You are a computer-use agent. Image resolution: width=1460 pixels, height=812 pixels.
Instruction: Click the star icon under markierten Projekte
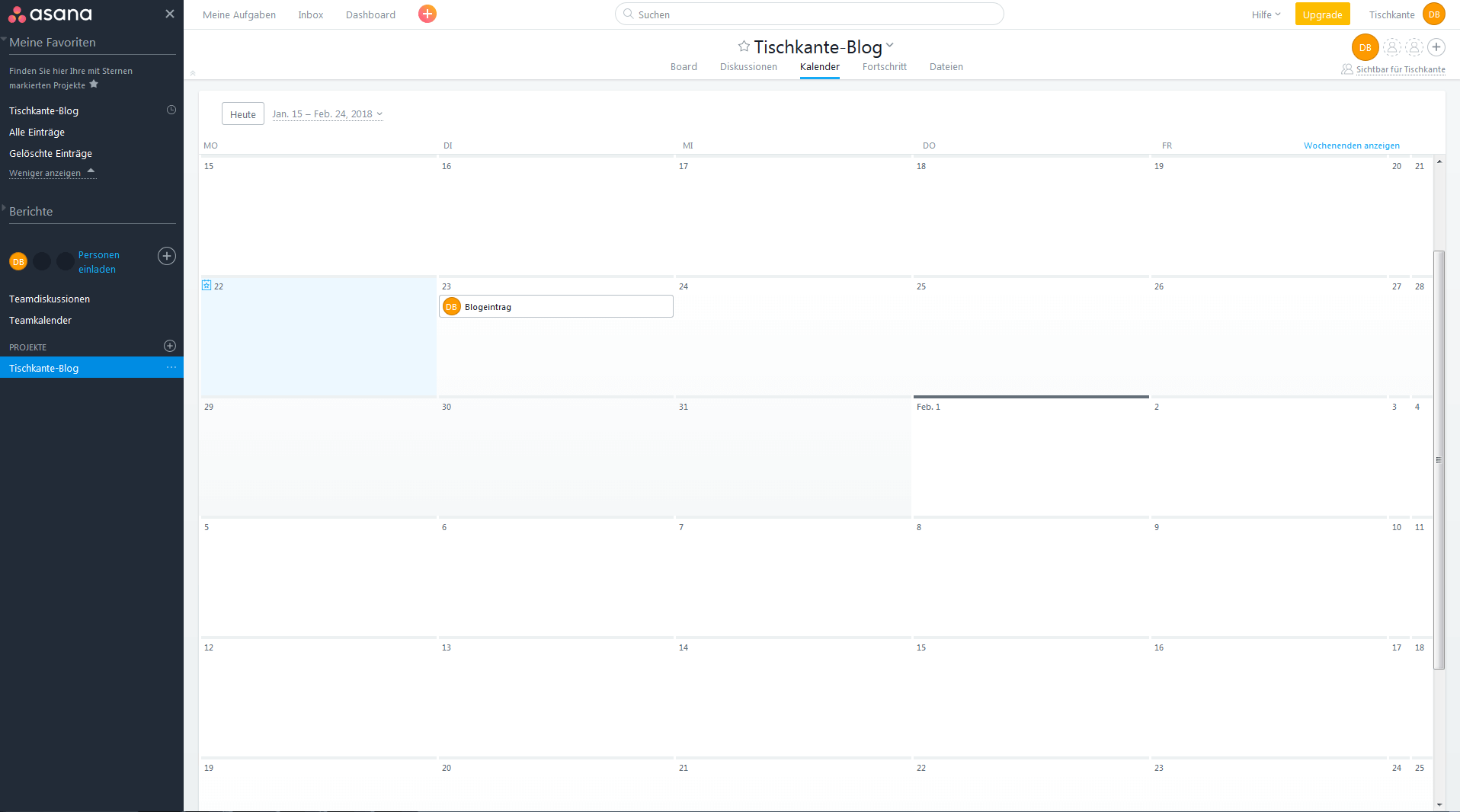94,85
